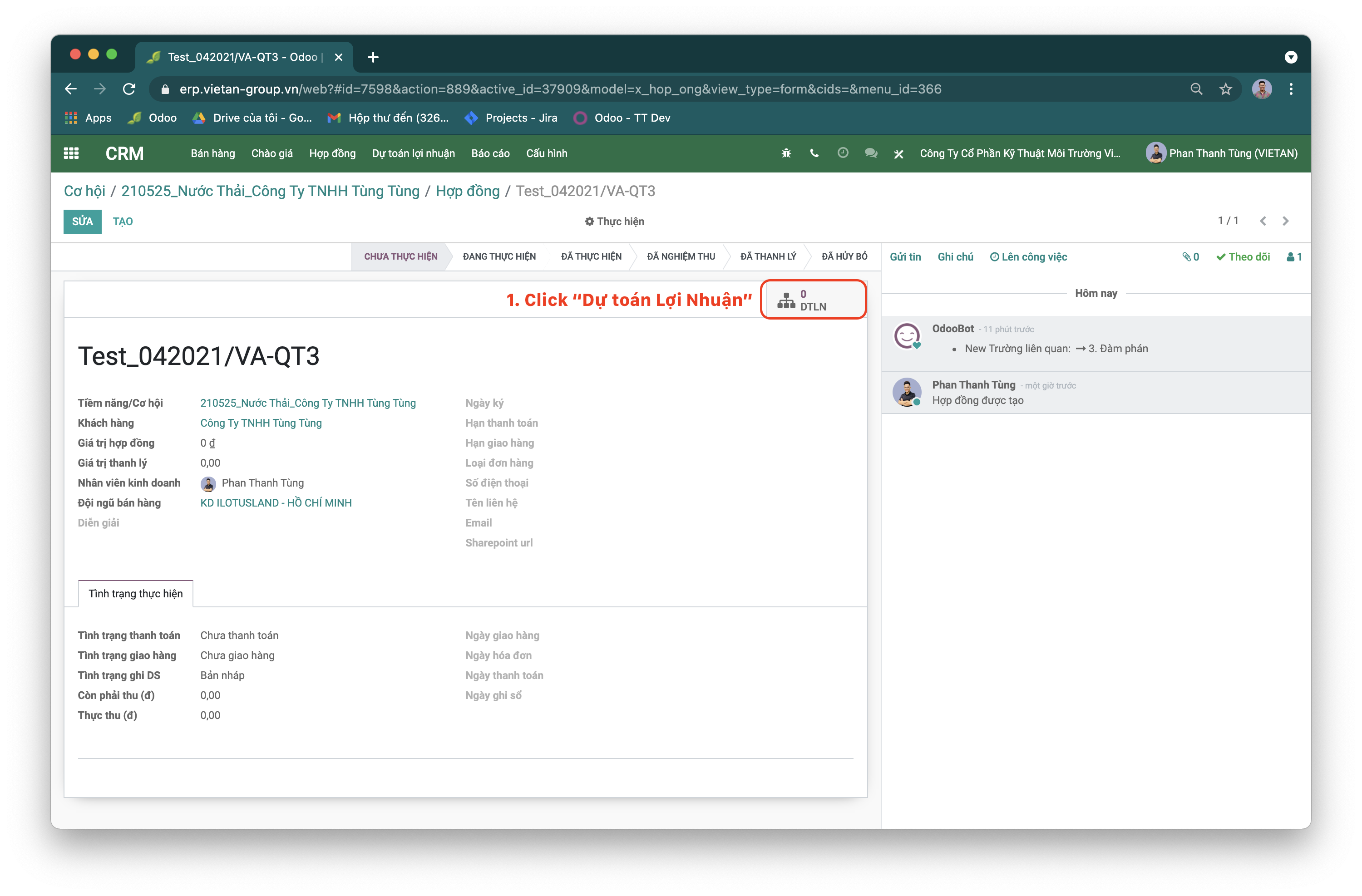Open the activities clock icon
The height and width of the screenshot is (896, 1362).
tap(842, 153)
